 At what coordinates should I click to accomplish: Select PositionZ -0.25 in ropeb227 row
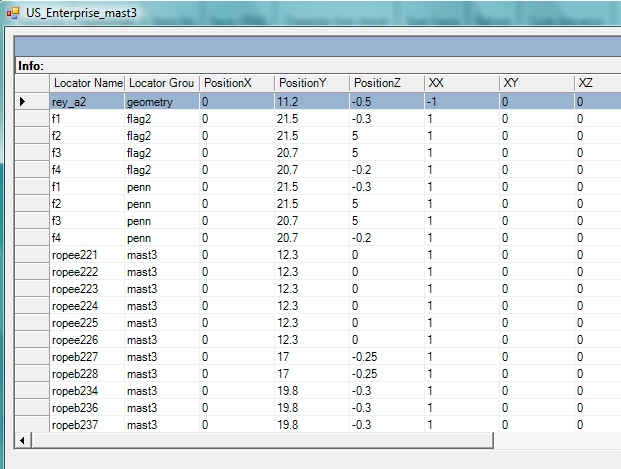tap(387, 357)
